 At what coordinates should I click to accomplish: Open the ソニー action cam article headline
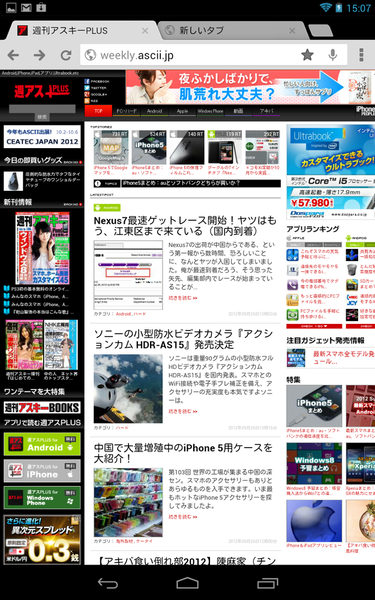click(184, 339)
